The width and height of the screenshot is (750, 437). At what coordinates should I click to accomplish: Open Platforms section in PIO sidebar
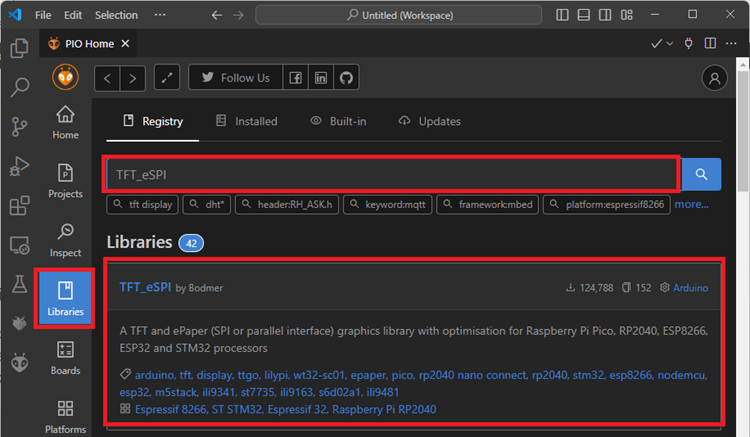click(x=66, y=417)
